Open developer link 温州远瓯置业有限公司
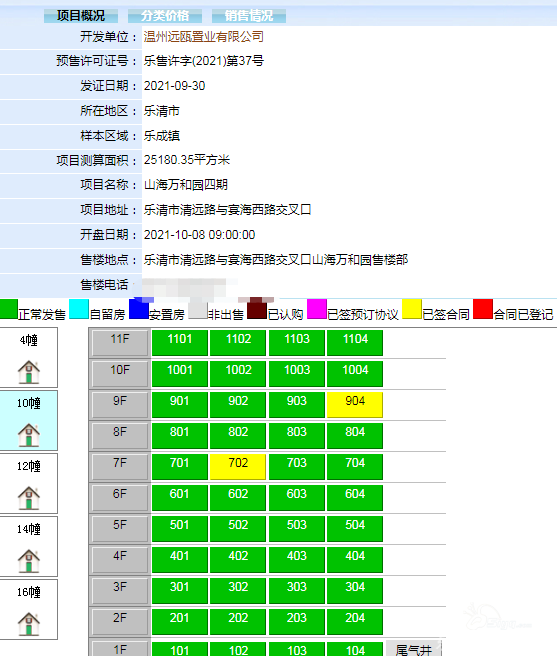 [203, 37]
